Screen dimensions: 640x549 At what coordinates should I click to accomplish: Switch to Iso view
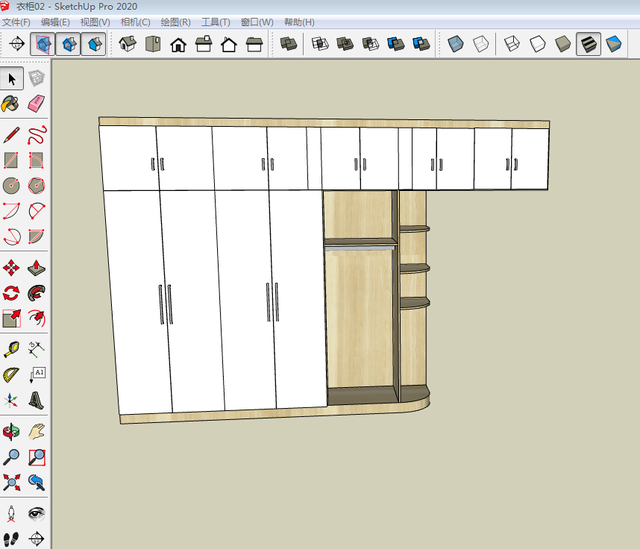(x=128, y=44)
